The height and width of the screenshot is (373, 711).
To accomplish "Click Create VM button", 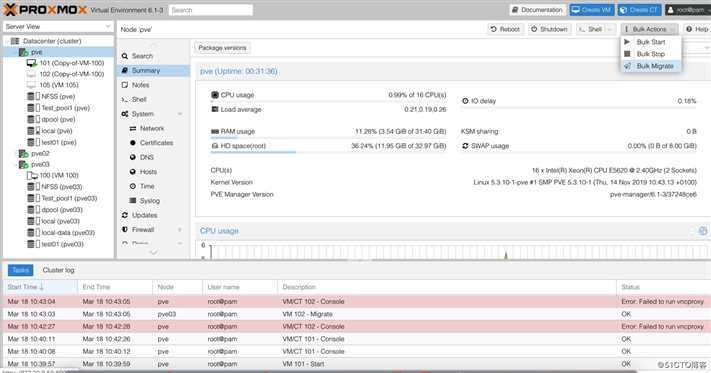I will (x=592, y=10).
